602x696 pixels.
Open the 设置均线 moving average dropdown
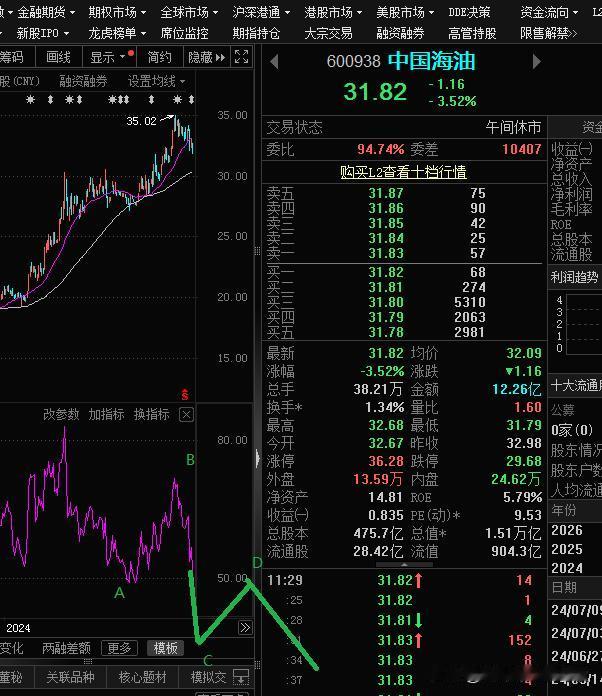coord(157,81)
